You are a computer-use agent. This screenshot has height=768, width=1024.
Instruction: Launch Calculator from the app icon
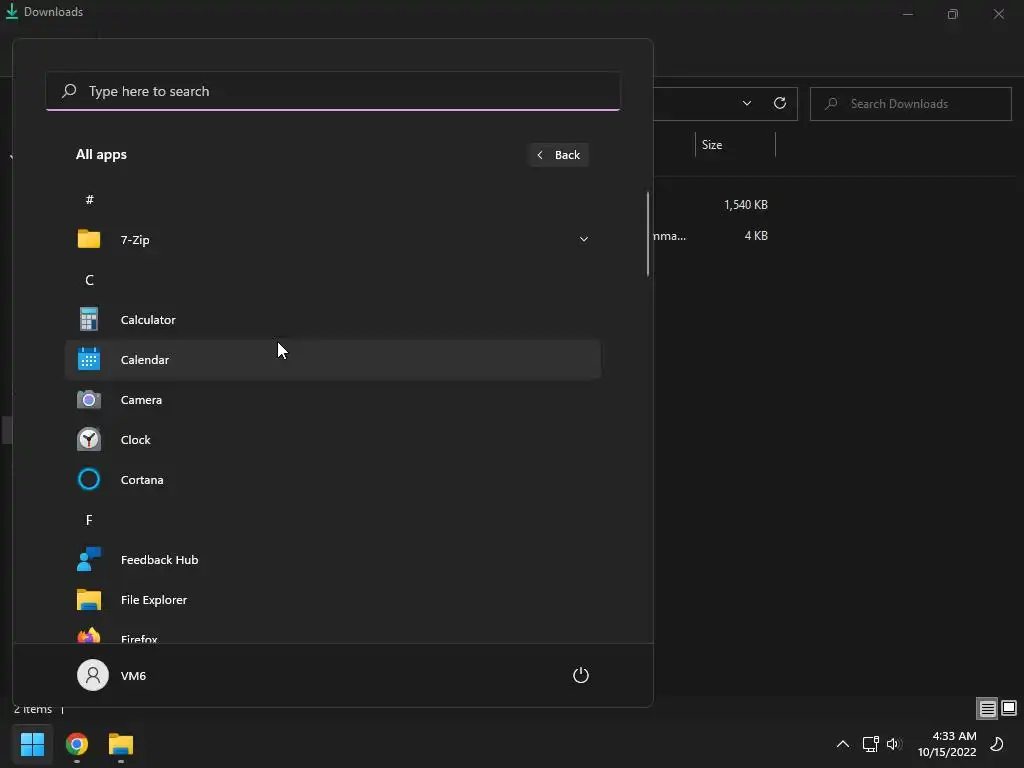click(x=89, y=319)
